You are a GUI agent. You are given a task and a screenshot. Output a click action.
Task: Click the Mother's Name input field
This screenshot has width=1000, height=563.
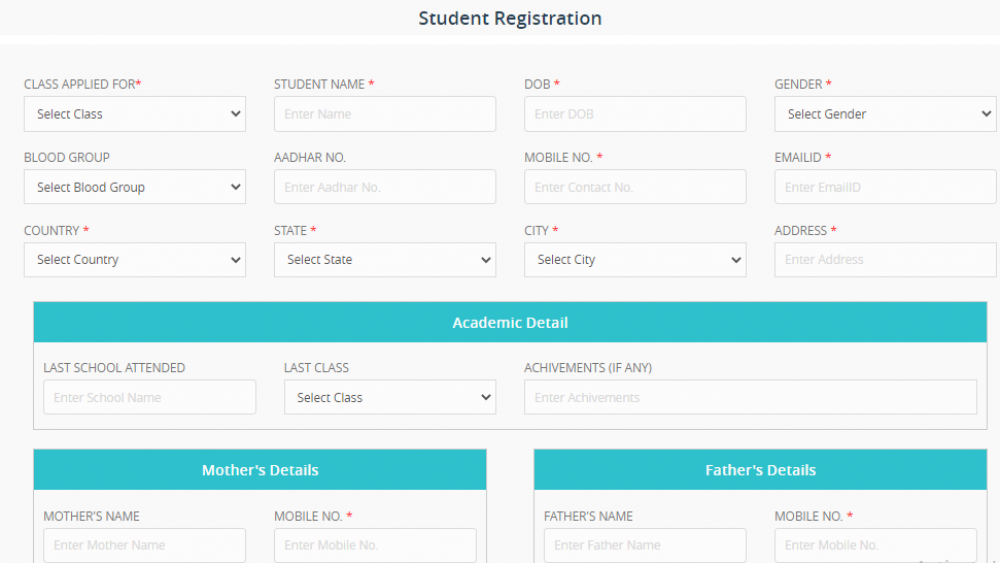[144, 545]
